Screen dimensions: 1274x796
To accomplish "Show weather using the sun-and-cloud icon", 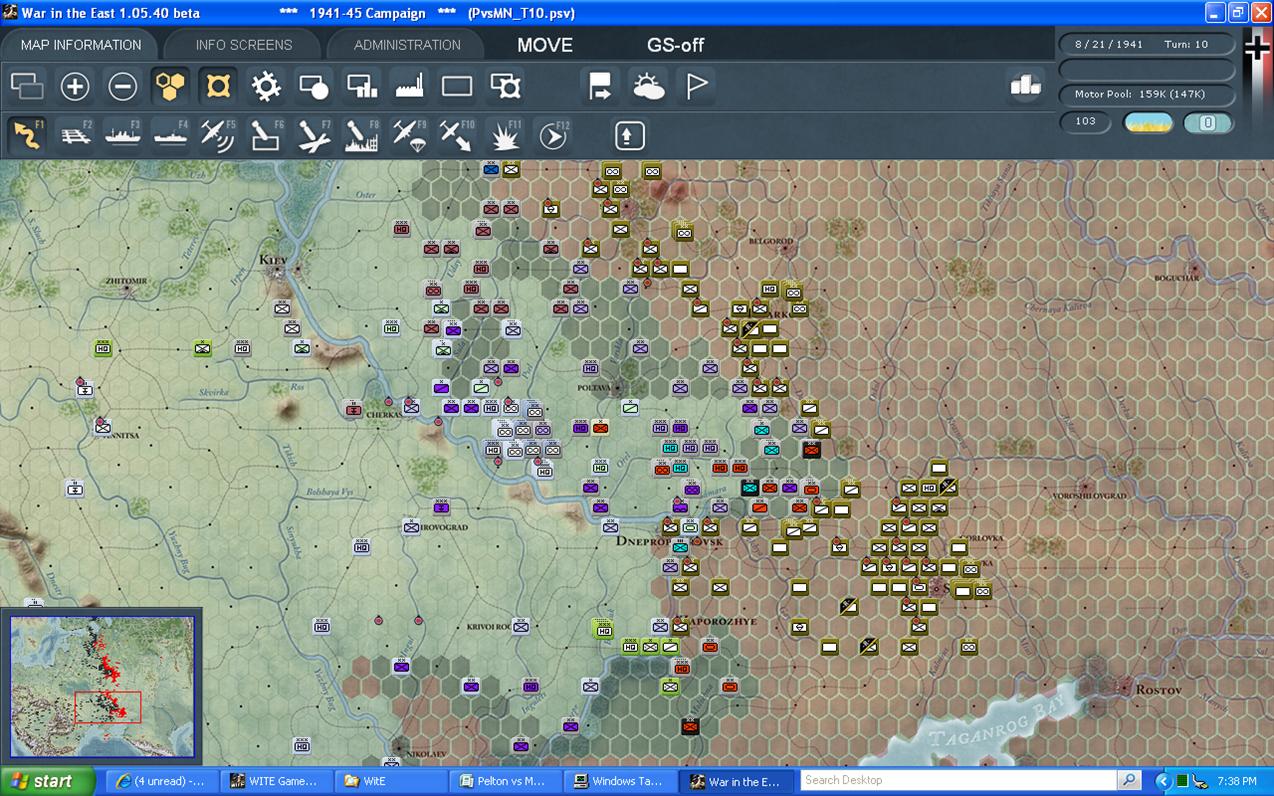I will 648,86.
